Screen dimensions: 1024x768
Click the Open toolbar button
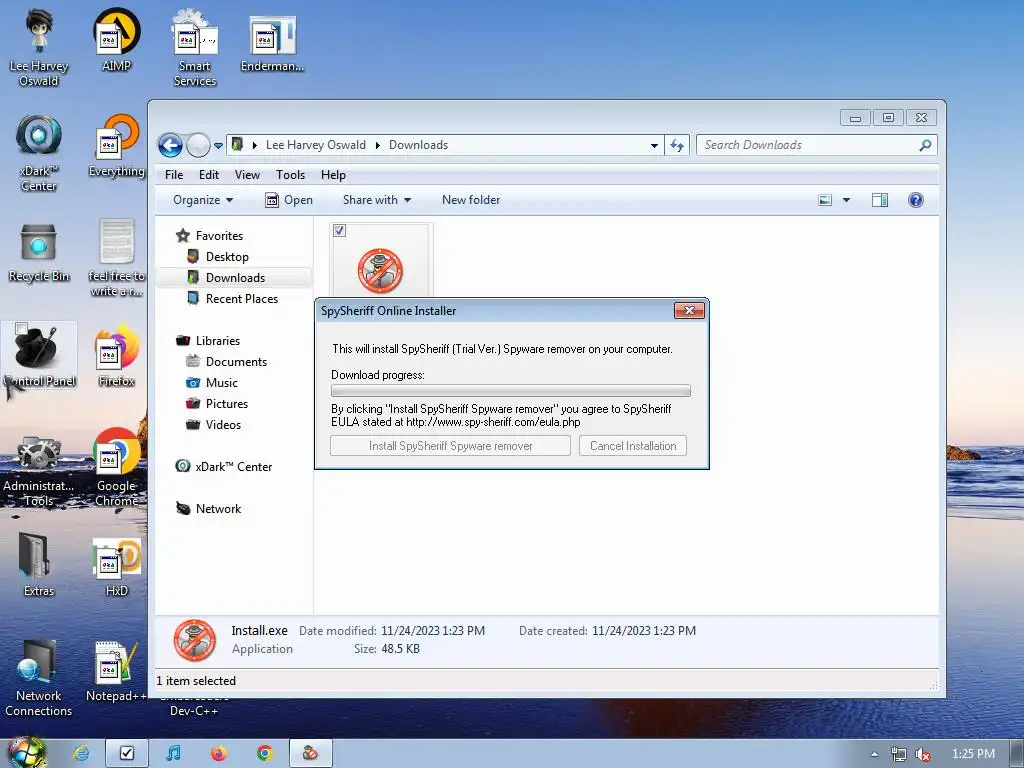pyautogui.click(x=289, y=200)
